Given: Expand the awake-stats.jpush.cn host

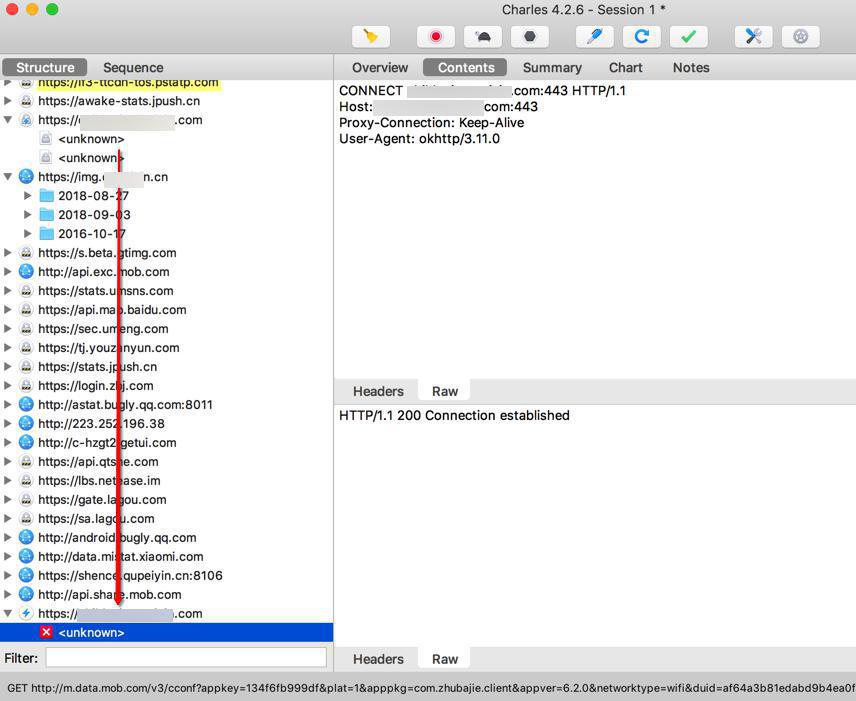Looking at the screenshot, I should pos(8,101).
